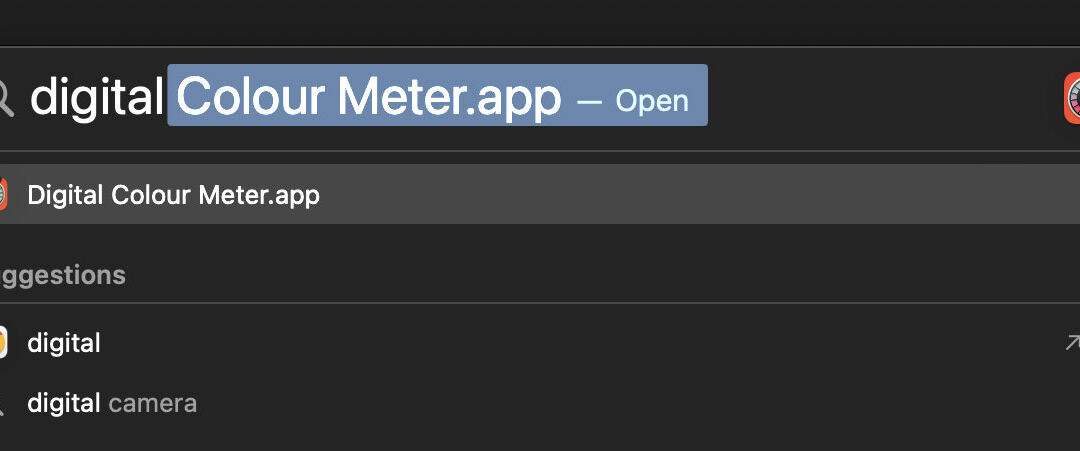Click the Suggestions section header
The height and width of the screenshot is (451, 1080).
click(x=62, y=275)
